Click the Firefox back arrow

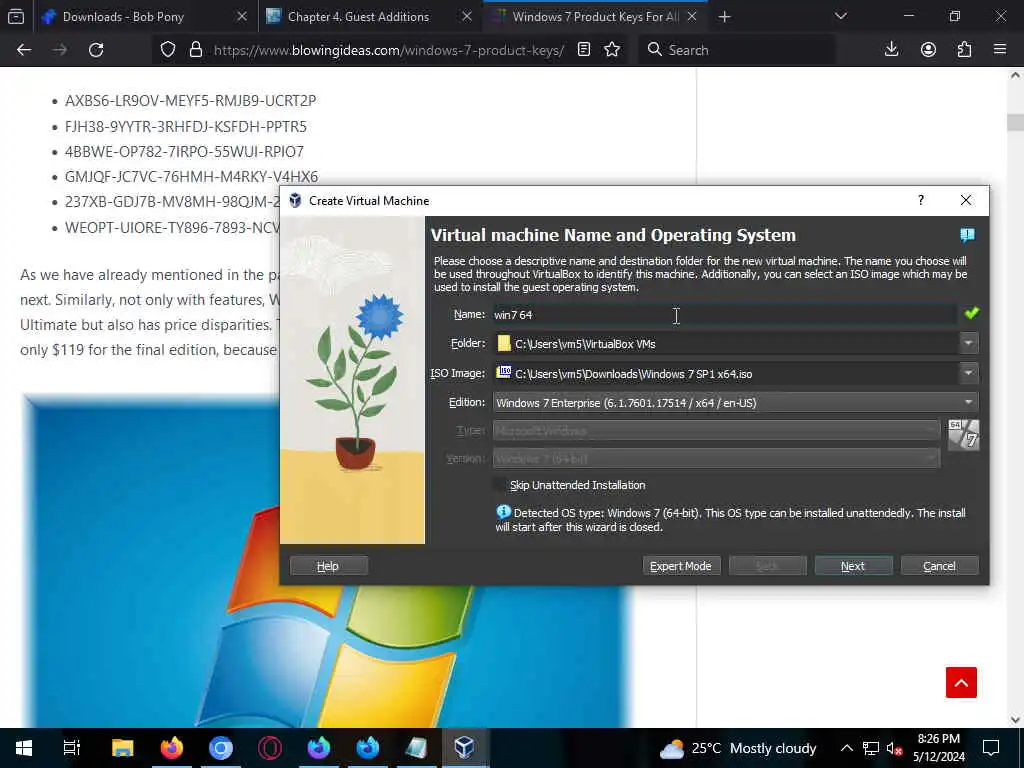point(24,50)
